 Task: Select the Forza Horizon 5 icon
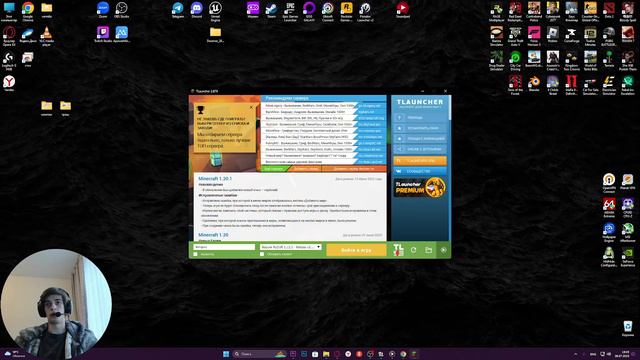click(x=534, y=36)
